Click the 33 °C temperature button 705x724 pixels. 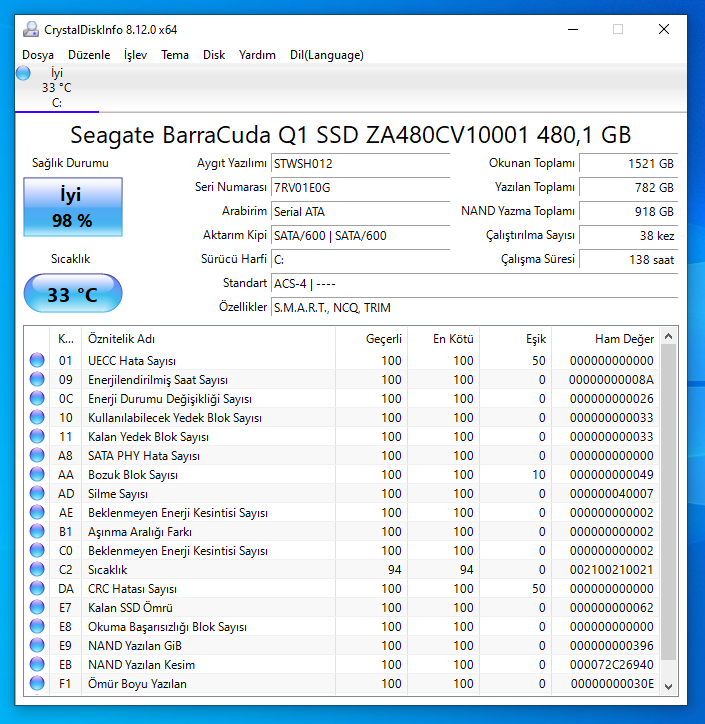click(73, 294)
